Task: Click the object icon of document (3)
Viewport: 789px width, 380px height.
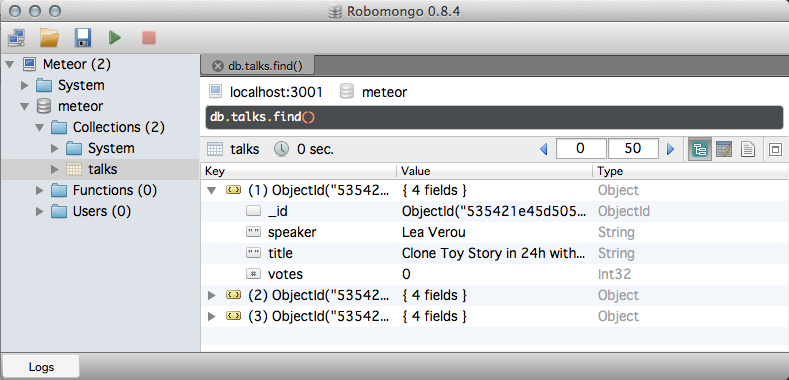Action: pos(233,317)
